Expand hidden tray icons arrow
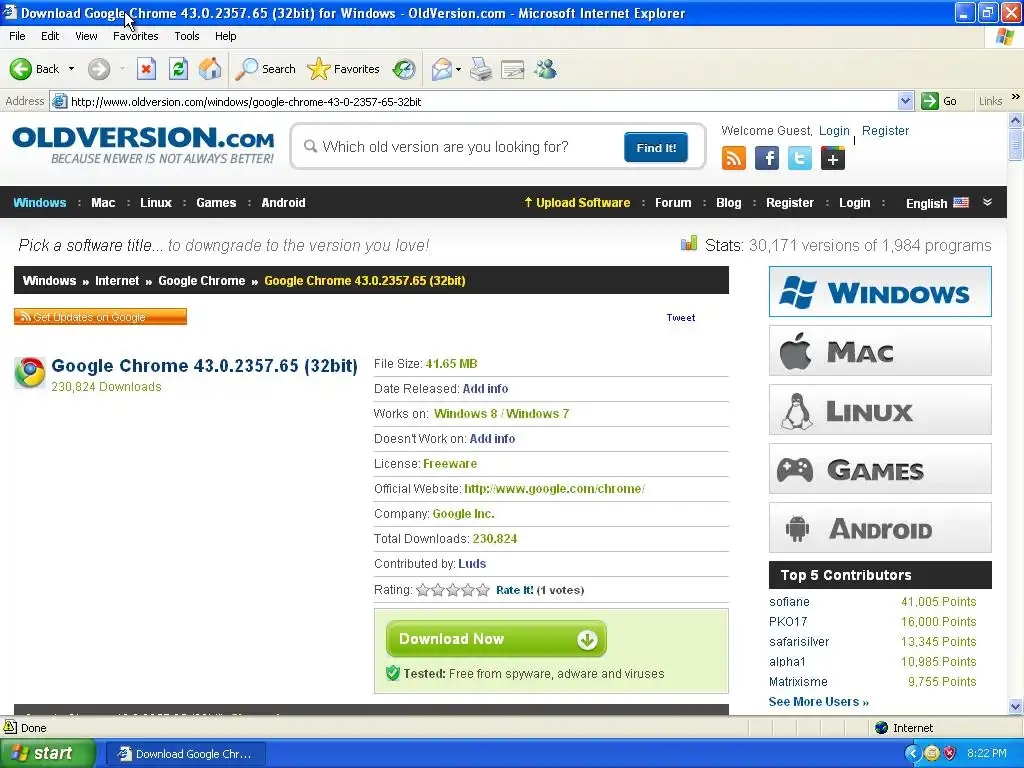Image resolution: width=1024 pixels, height=768 pixels. pos(912,753)
